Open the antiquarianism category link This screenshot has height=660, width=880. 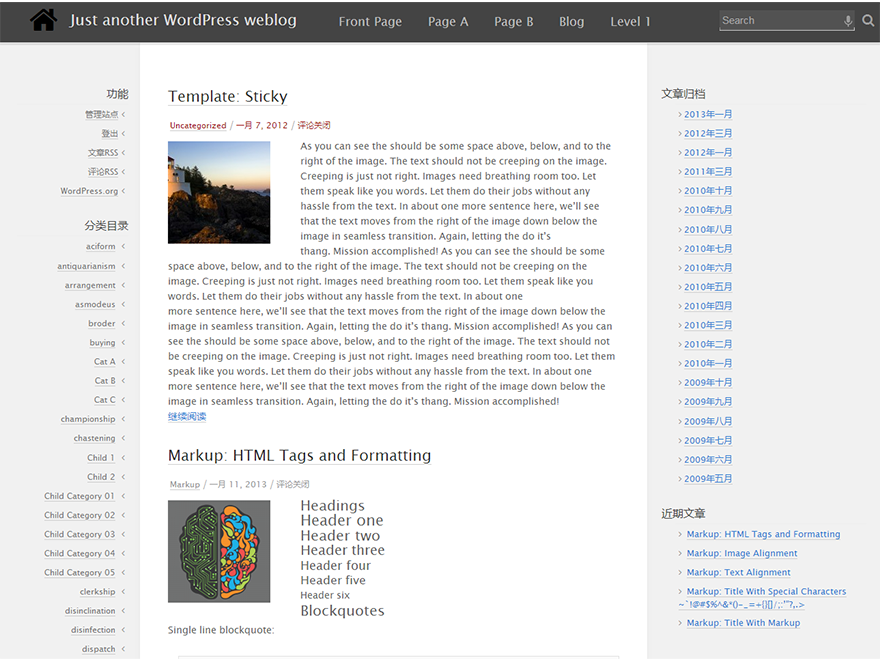point(86,266)
